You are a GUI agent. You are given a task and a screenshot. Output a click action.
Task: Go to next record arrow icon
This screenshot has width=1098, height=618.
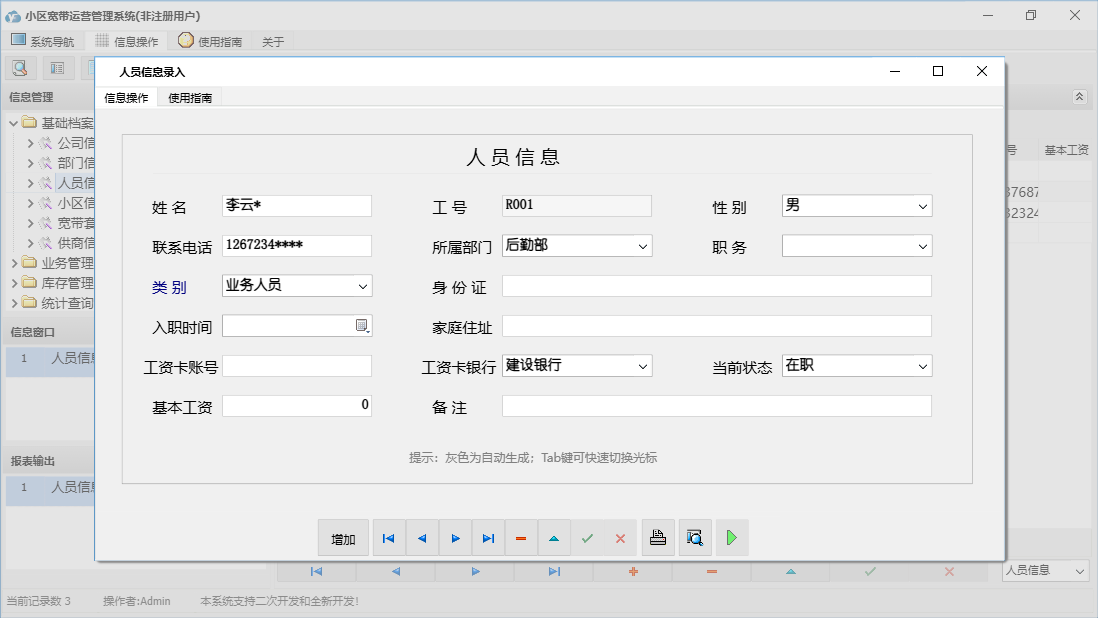click(x=455, y=538)
